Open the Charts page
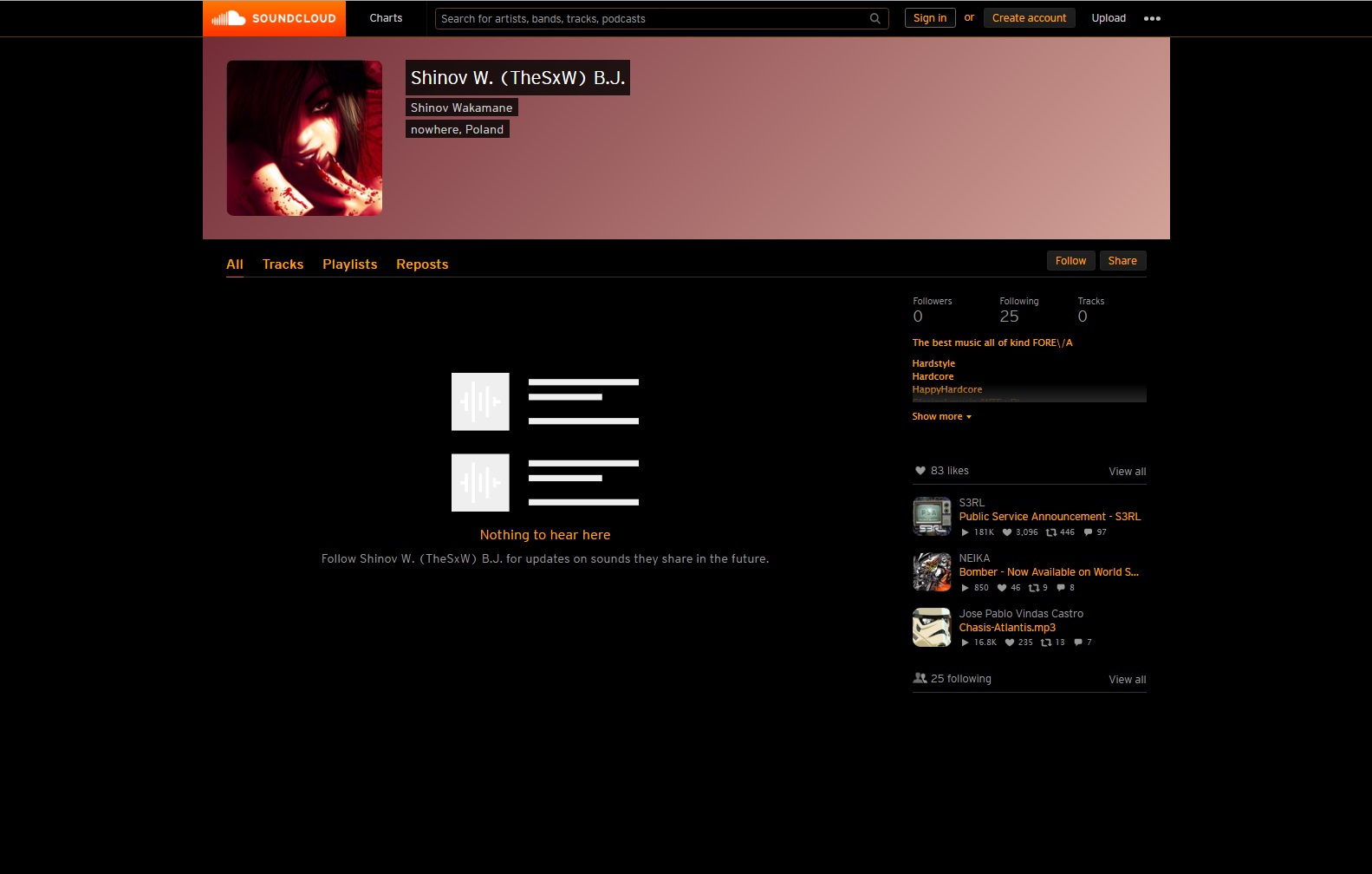Image resolution: width=1372 pixels, height=874 pixels. [x=386, y=18]
